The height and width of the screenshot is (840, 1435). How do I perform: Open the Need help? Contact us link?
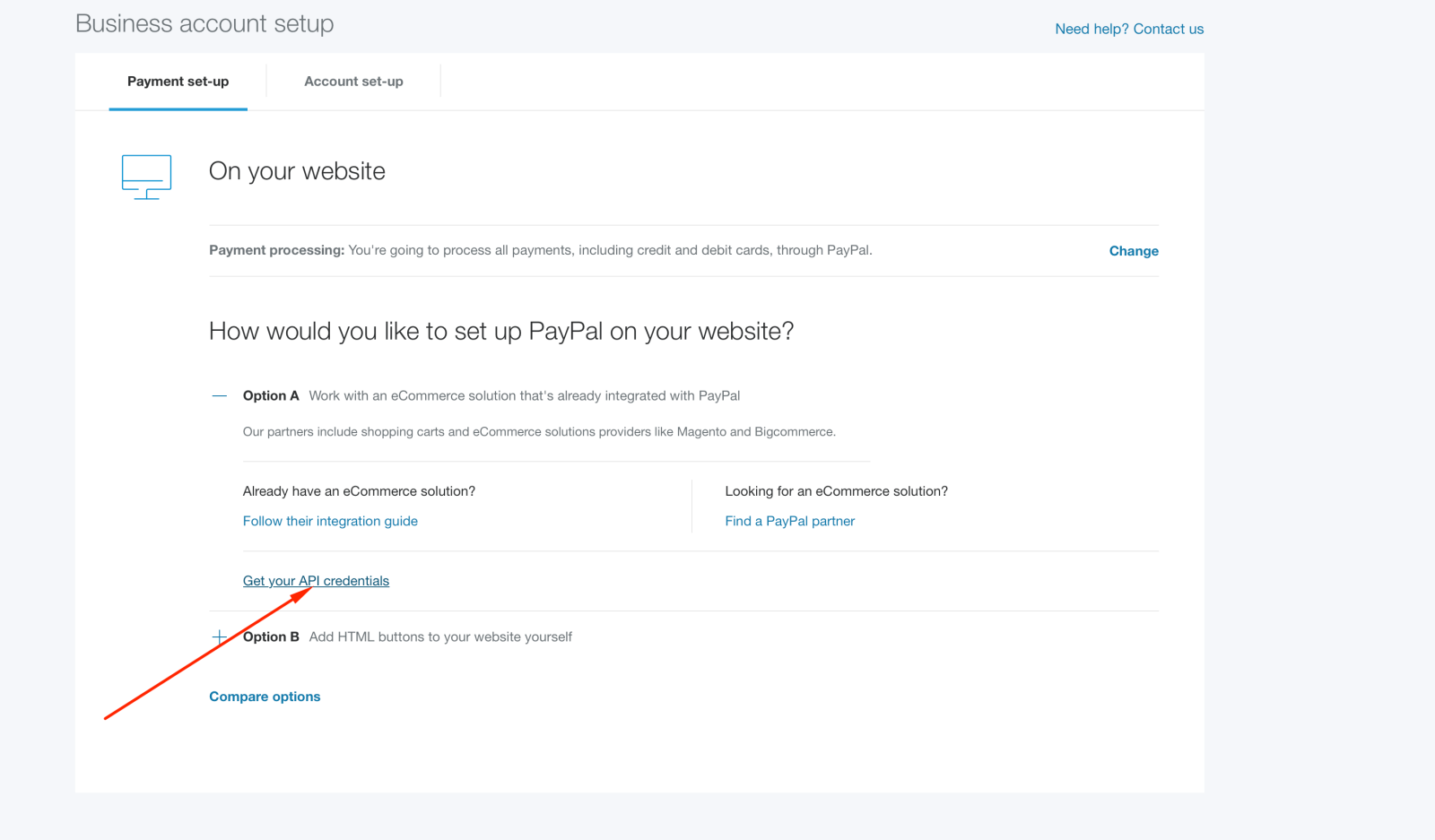point(1129,29)
